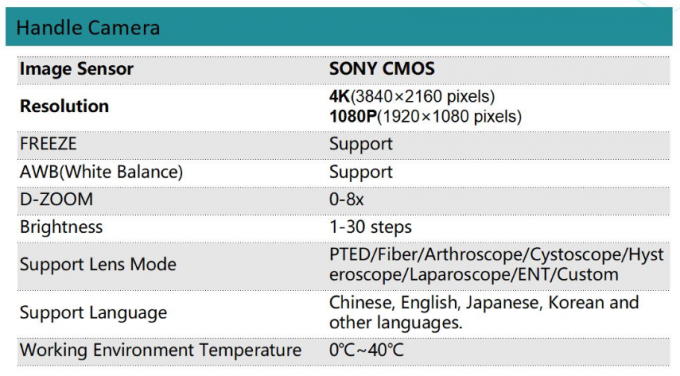Click the 1-30 steps value
The height and width of the screenshot is (376, 680).
[370, 227]
